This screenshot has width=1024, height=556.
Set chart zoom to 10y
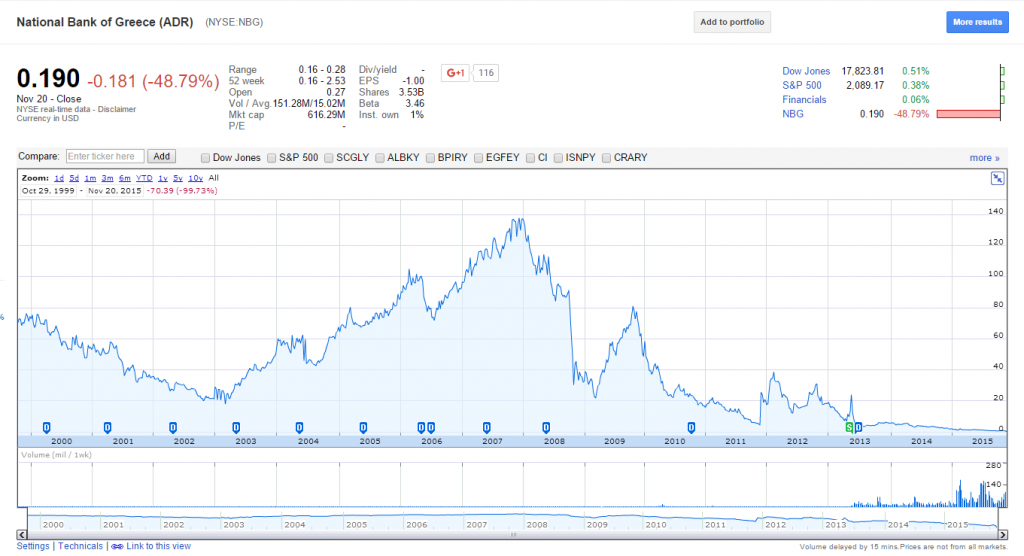point(195,178)
